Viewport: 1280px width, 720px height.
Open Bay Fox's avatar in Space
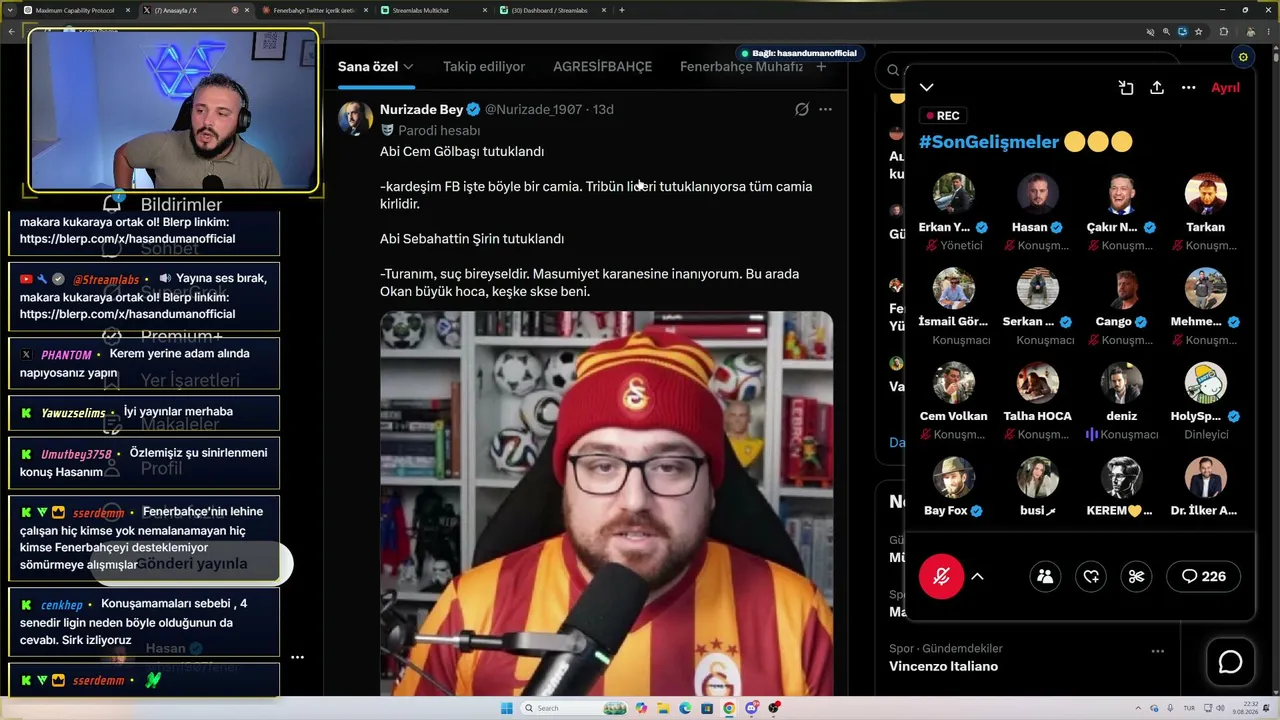(x=953, y=478)
